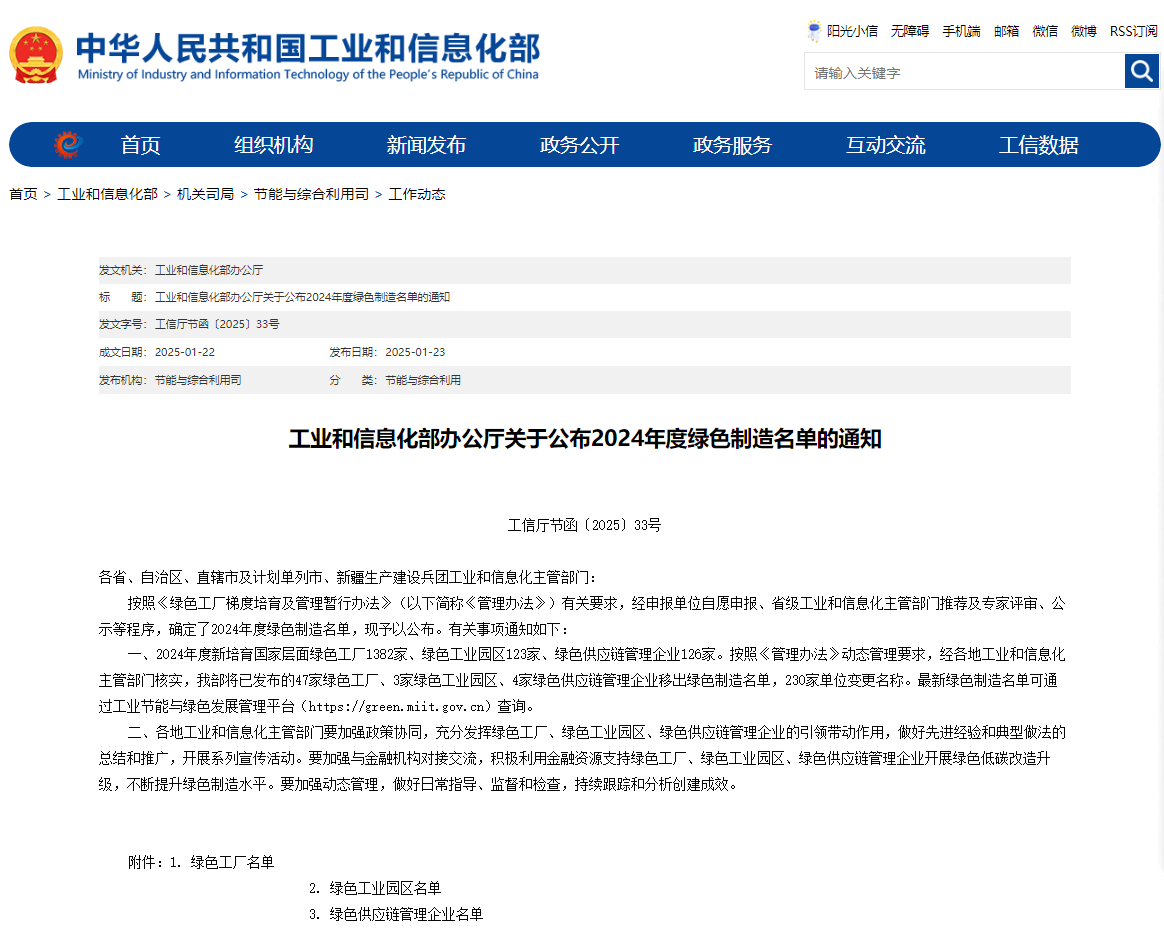Open the 组织机构 navigation menu

273,145
